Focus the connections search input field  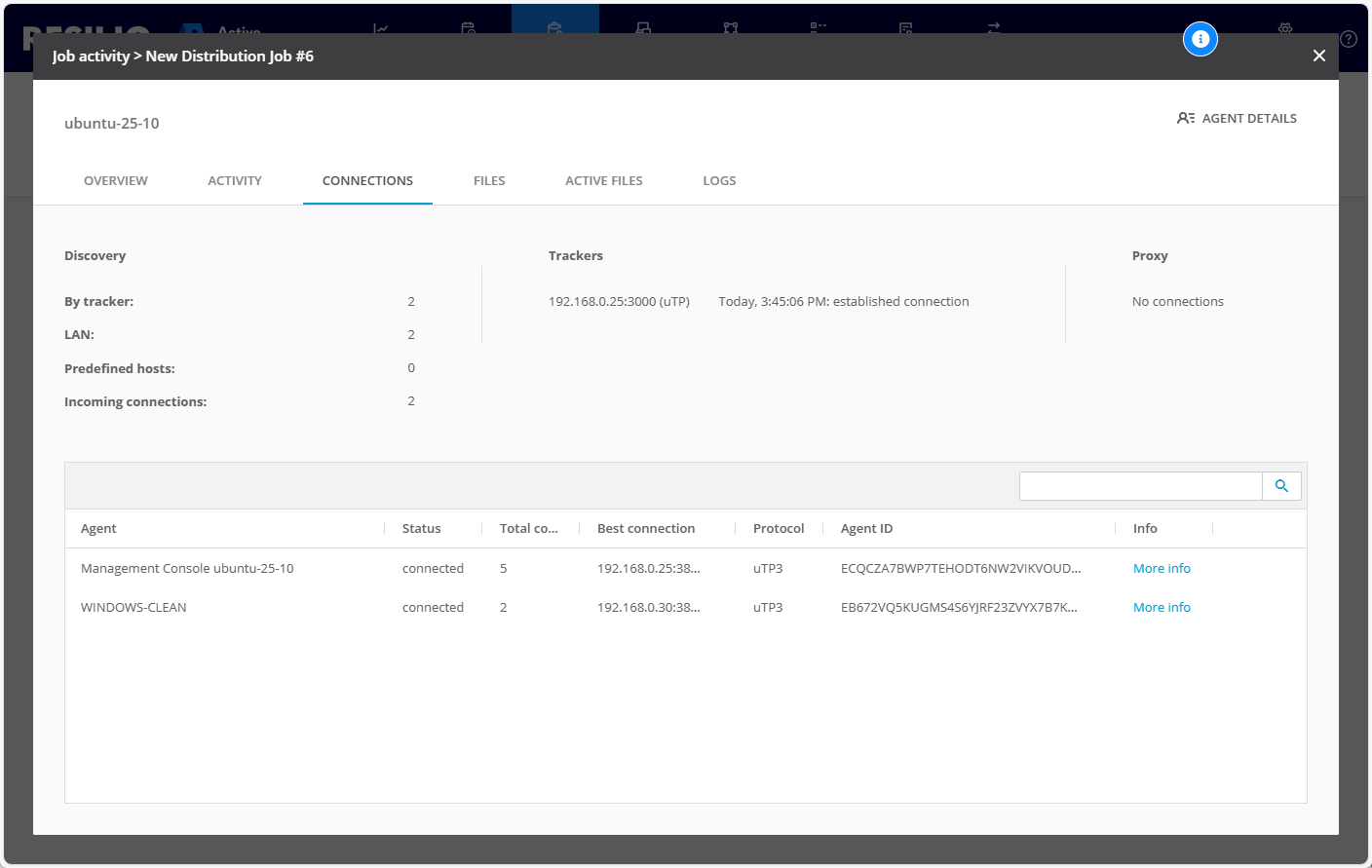[x=1140, y=486]
